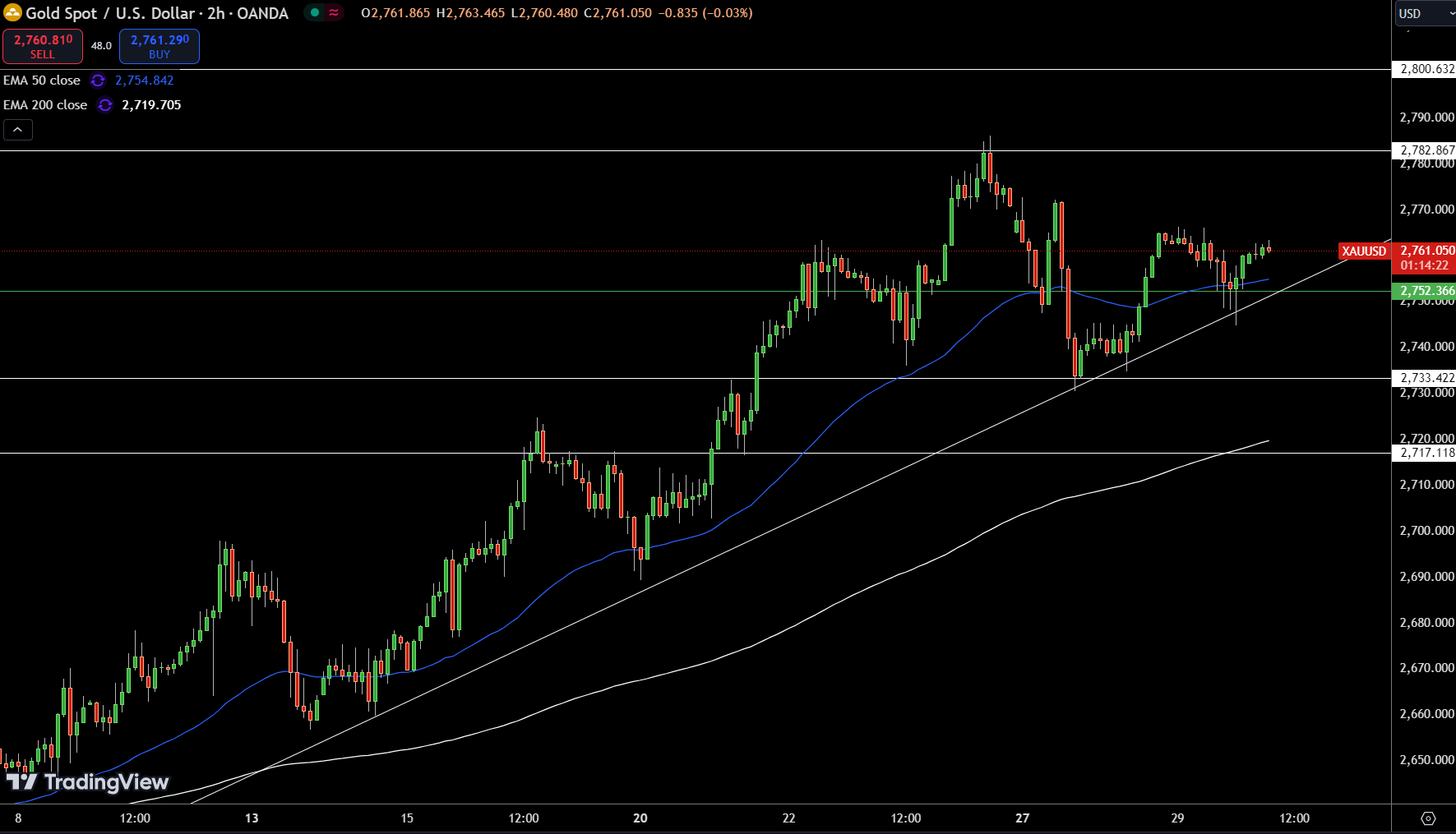Click date label 8 on time axis
The height and width of the screenshot is (834, 1456).
pos(18,818)
